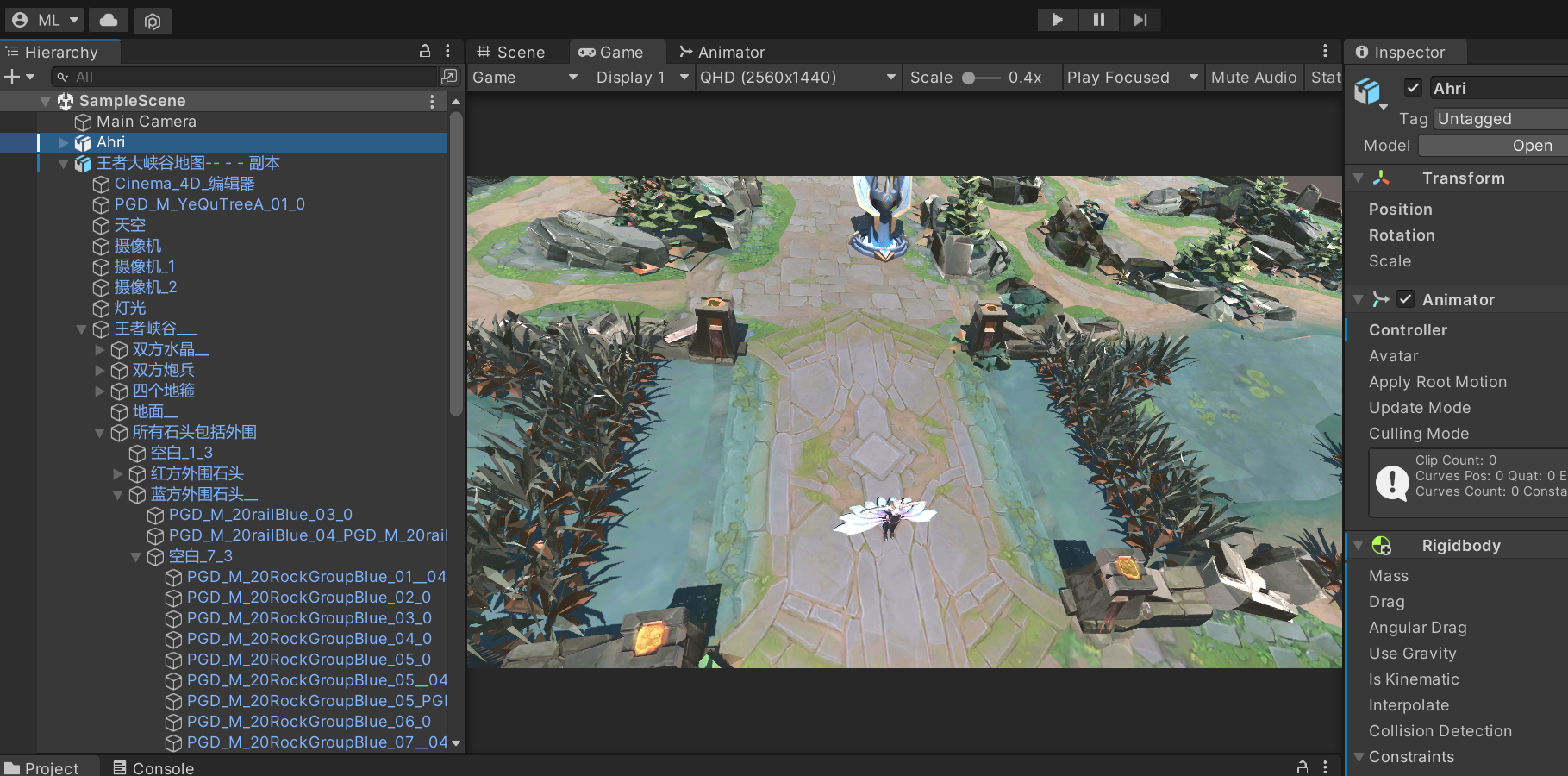This screenshot has width=1568, height=776.
Task: Click the cloud services icon
Action: click(x=109, y=20)
